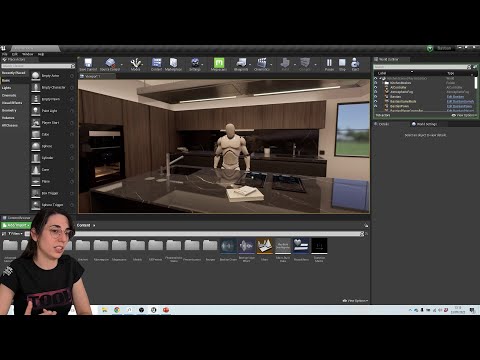This screenshot has height=360, width=480.
Task: Open Content Browser View Options
Action: (x=355, y=301)
